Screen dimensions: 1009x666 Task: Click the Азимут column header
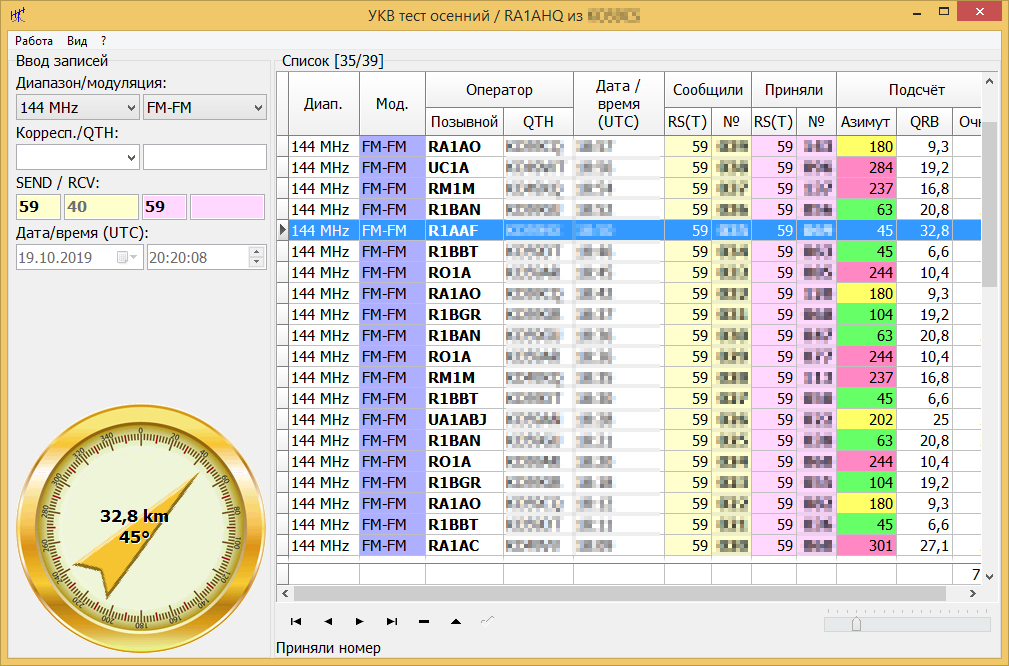tap(865, 122)
